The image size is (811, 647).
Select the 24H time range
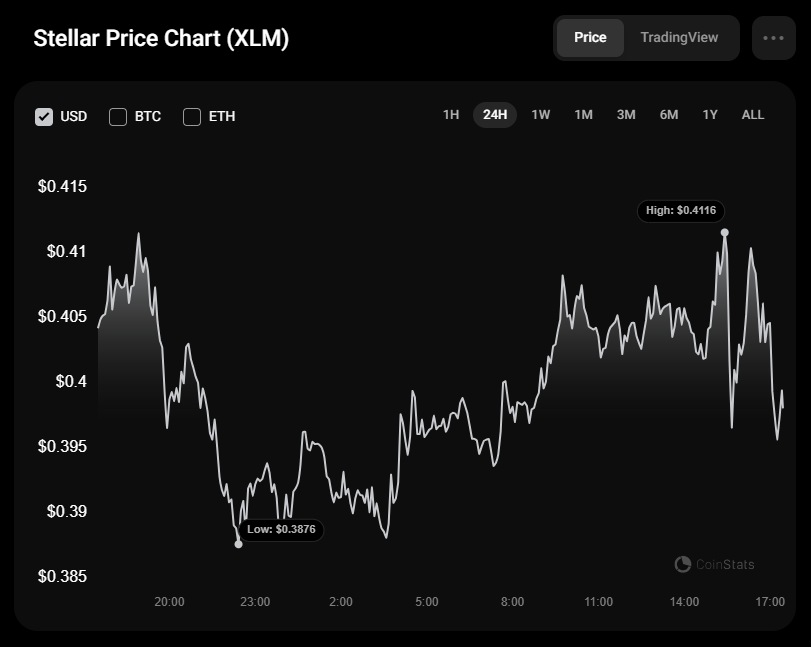tap(495, 115)
